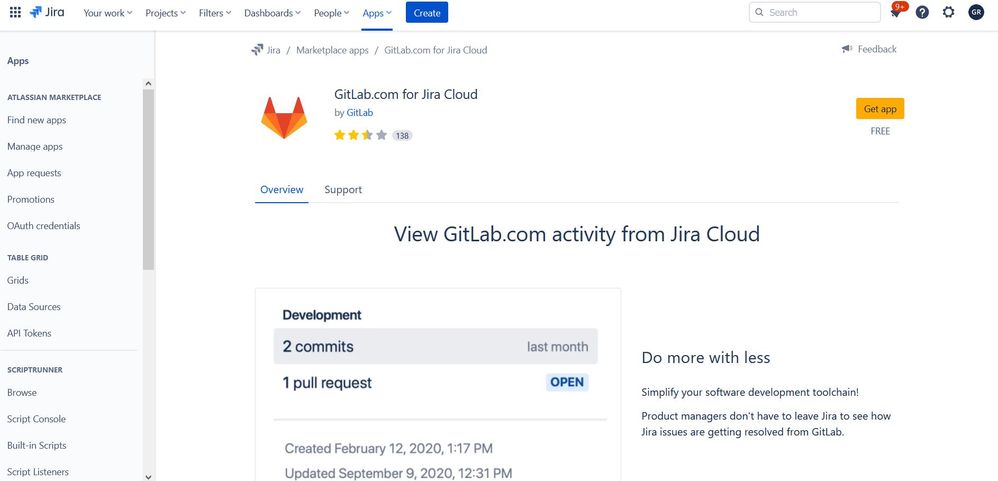Click GitLab.com for Jira Cloud breadcrumb
Image resolution: width=998 pixels, height=481 pixels.
point(435,50)
